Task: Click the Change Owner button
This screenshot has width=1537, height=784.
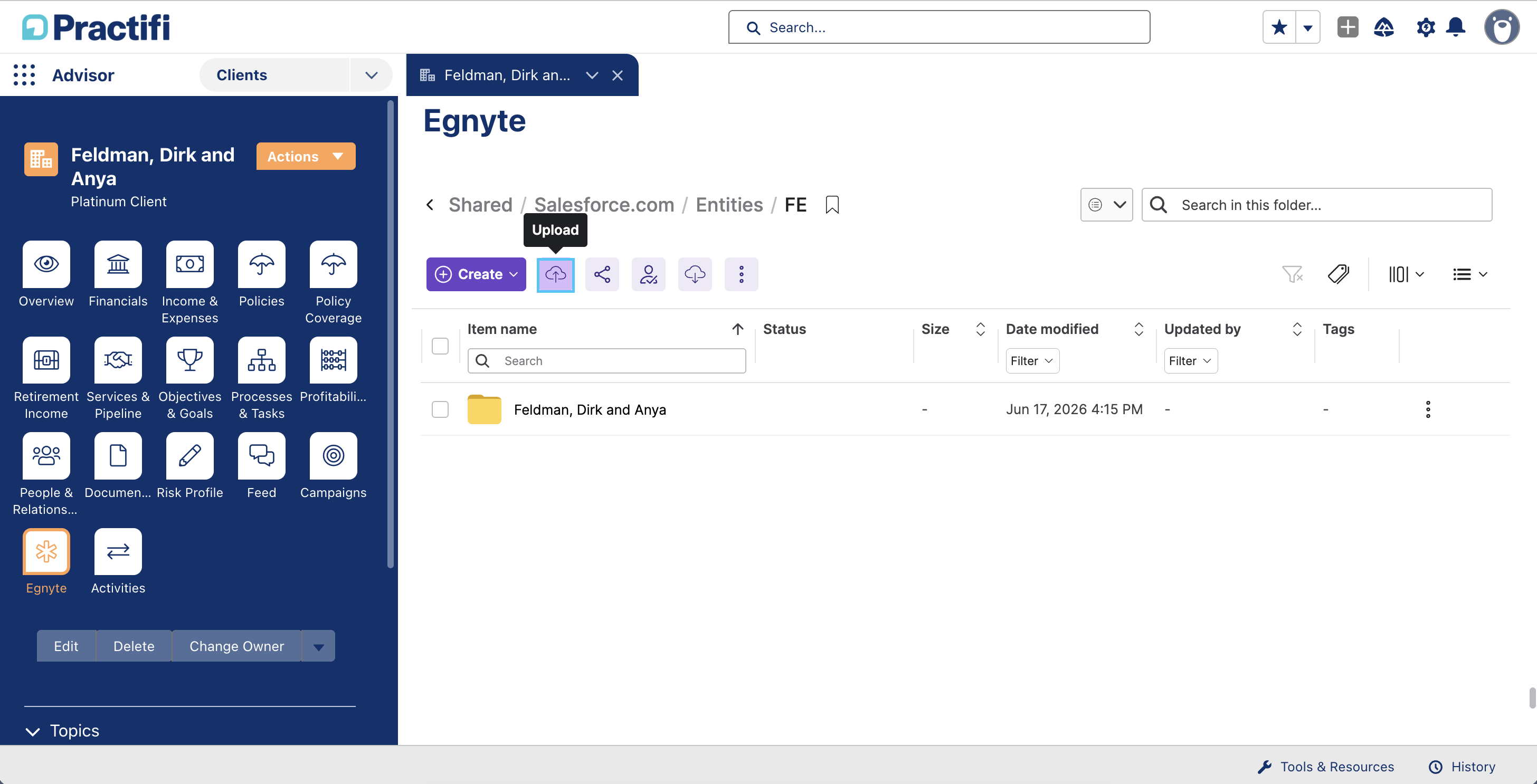Action: (236, 646)
